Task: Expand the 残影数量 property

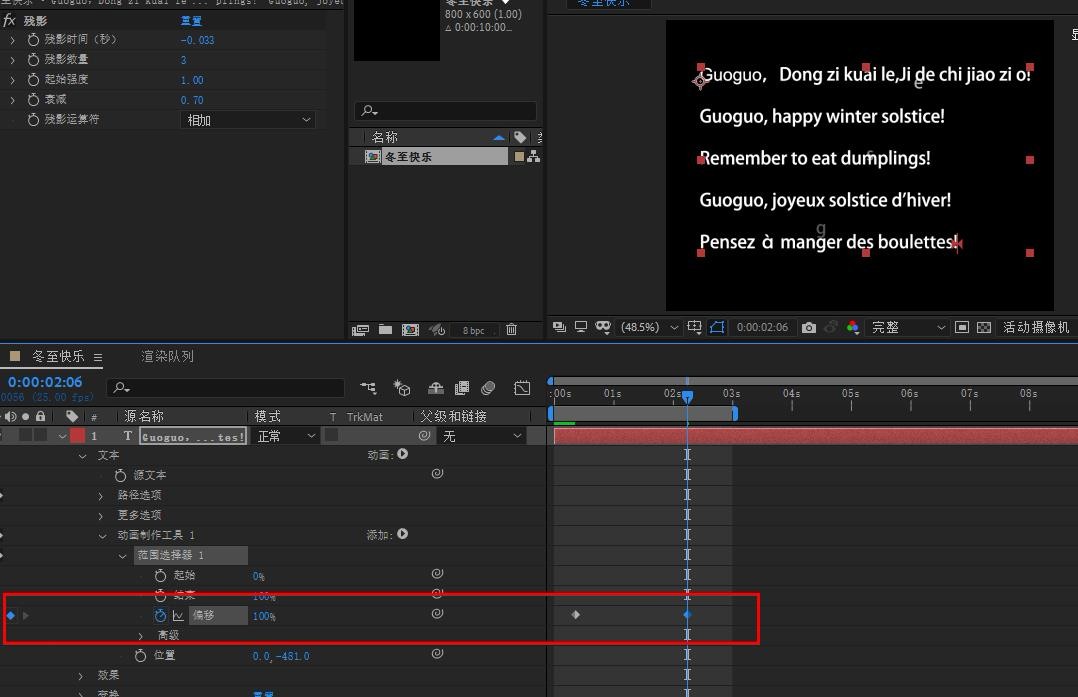Action: [12, 60]
